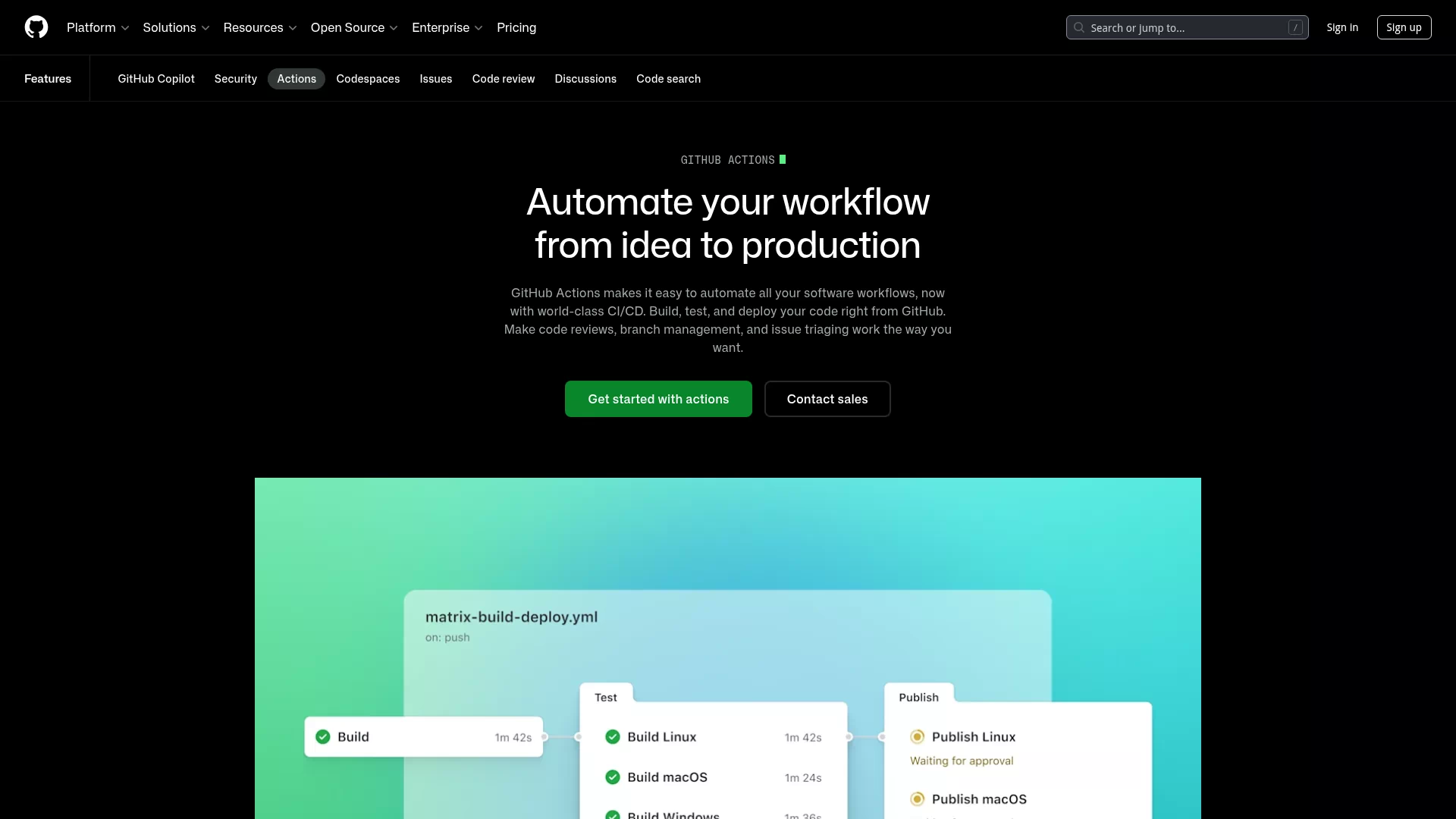1456x819 pixels.
Task: Go to the Code search tab
Action: 668,79
